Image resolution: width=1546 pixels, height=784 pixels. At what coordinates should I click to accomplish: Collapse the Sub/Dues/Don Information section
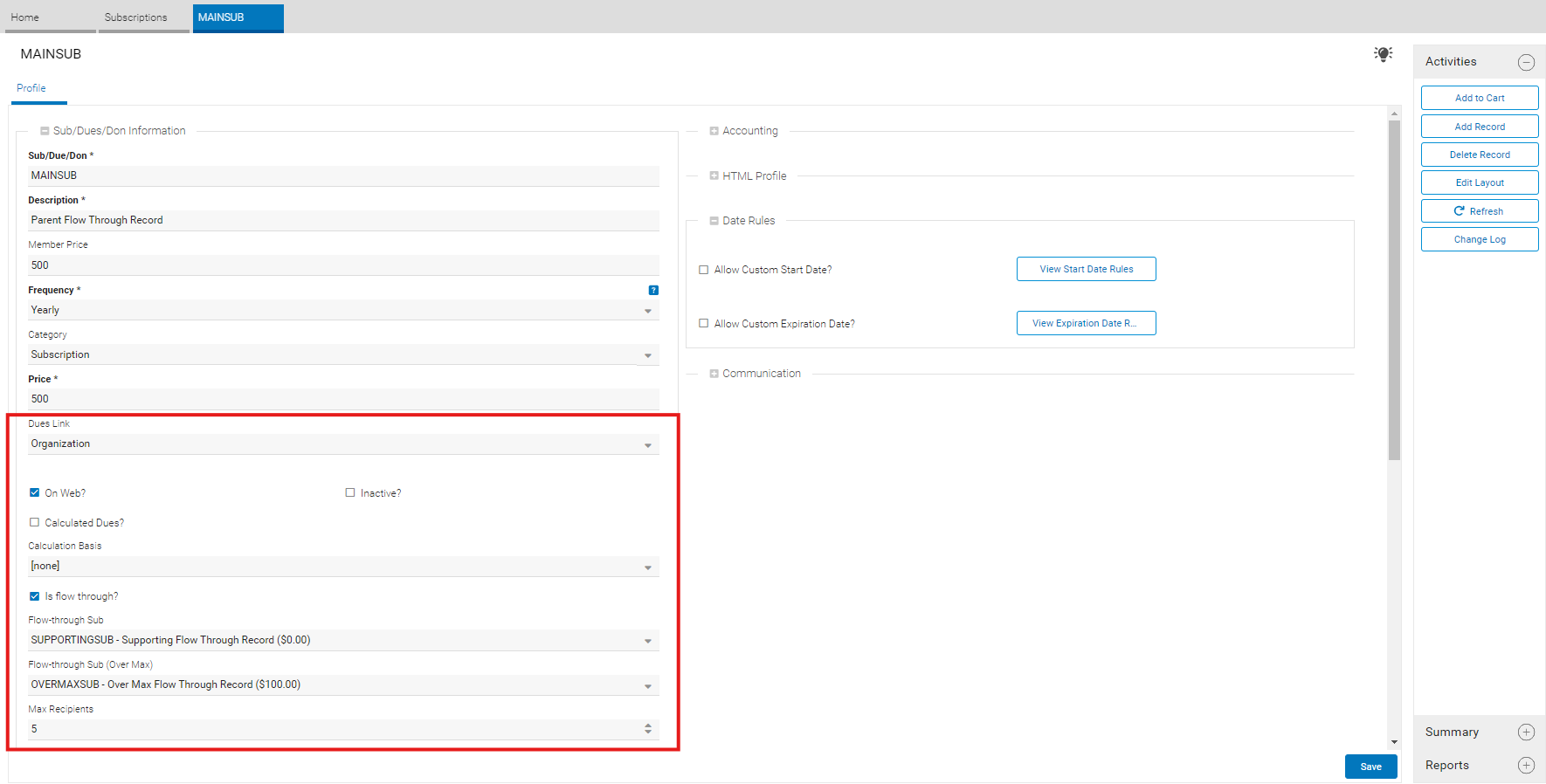45,131
